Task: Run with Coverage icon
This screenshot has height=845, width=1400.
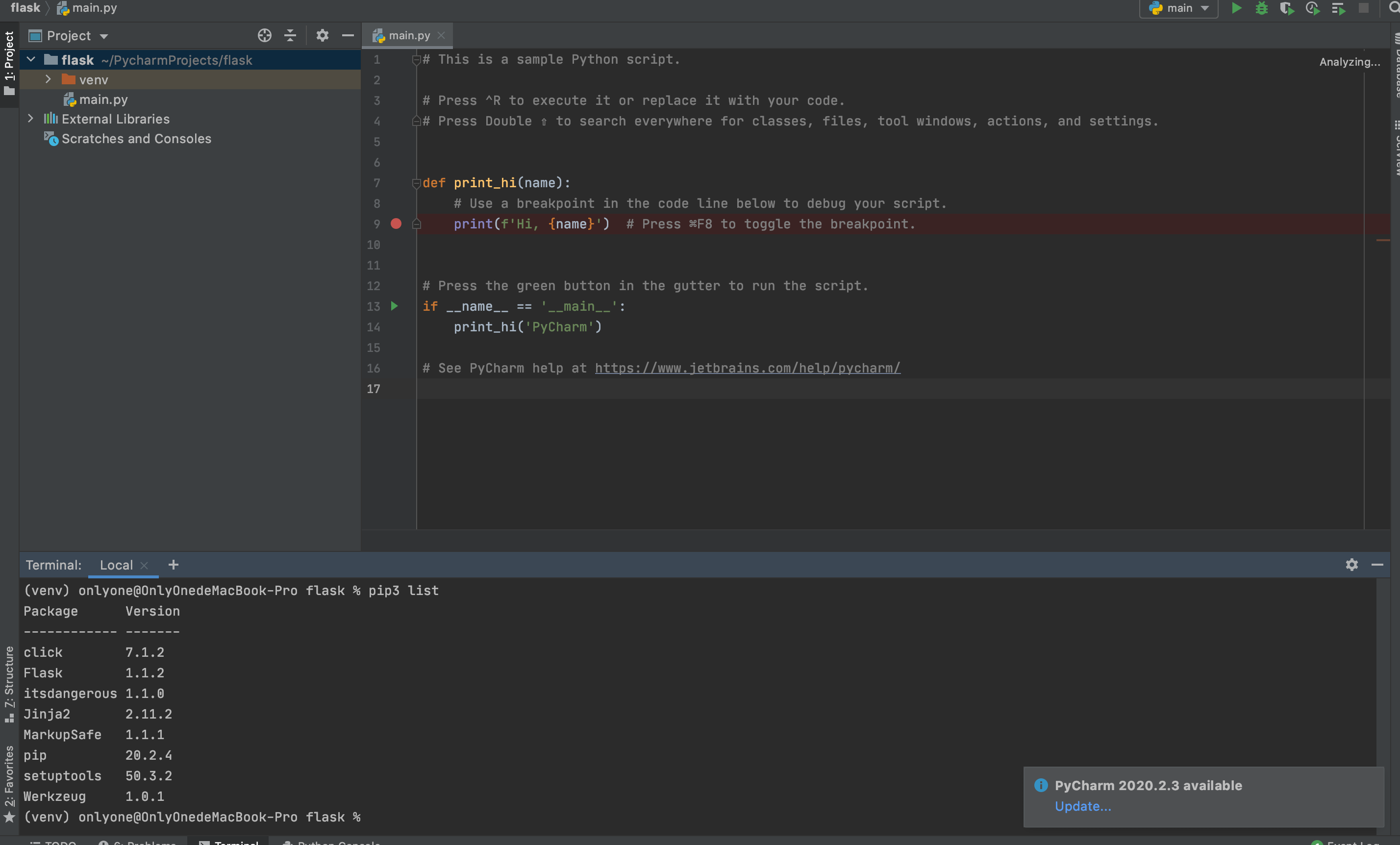Action: 1286,8
